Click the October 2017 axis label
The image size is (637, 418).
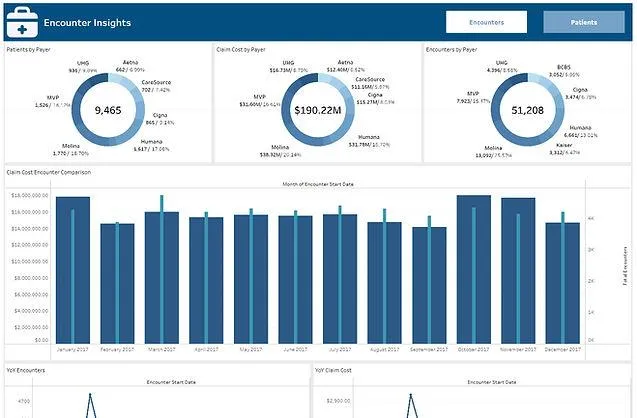click(x=474, y=349)
